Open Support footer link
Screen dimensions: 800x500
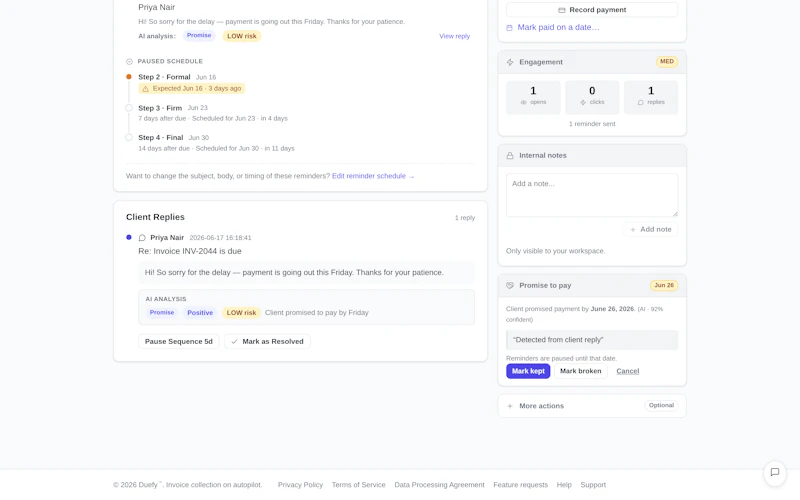pos(593,485)
